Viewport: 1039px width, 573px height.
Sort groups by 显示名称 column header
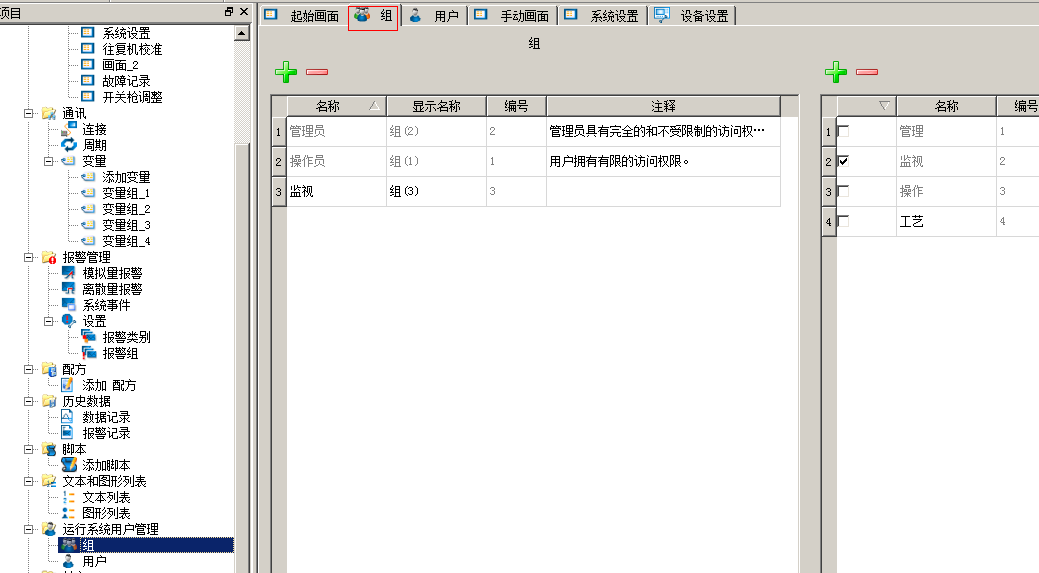tap(437, 106)
